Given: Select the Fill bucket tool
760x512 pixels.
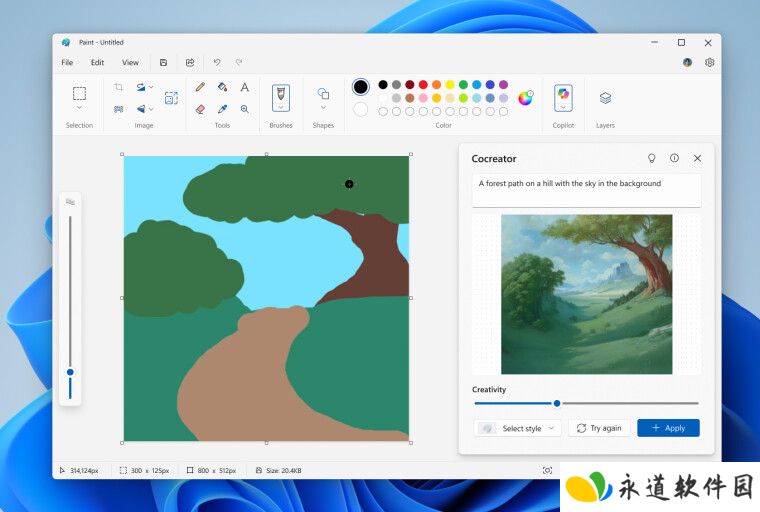Looking at the screenshot, I should [x=222, y=87].
